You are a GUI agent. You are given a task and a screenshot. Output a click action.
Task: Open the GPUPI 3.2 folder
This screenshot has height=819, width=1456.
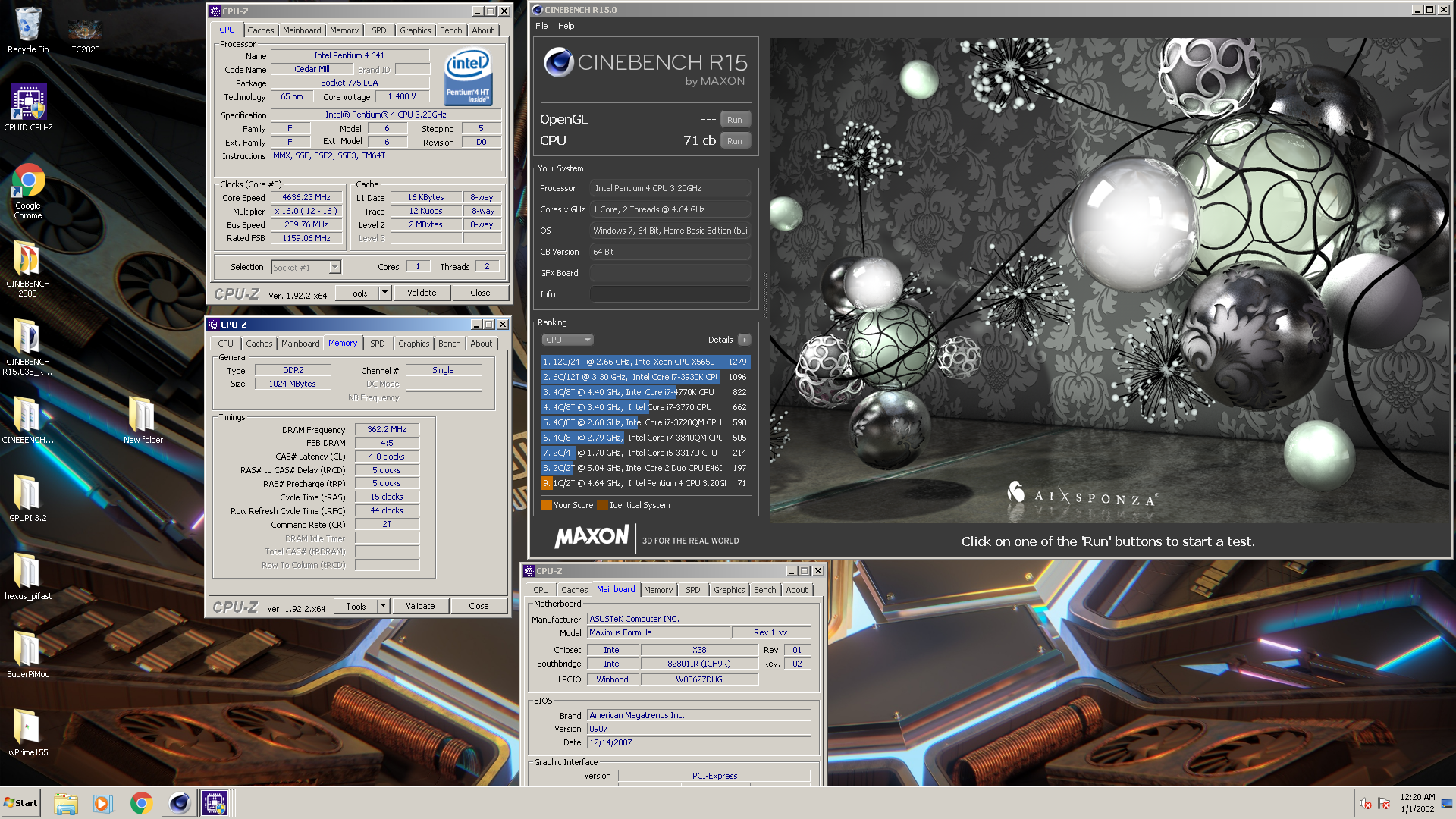28,498
